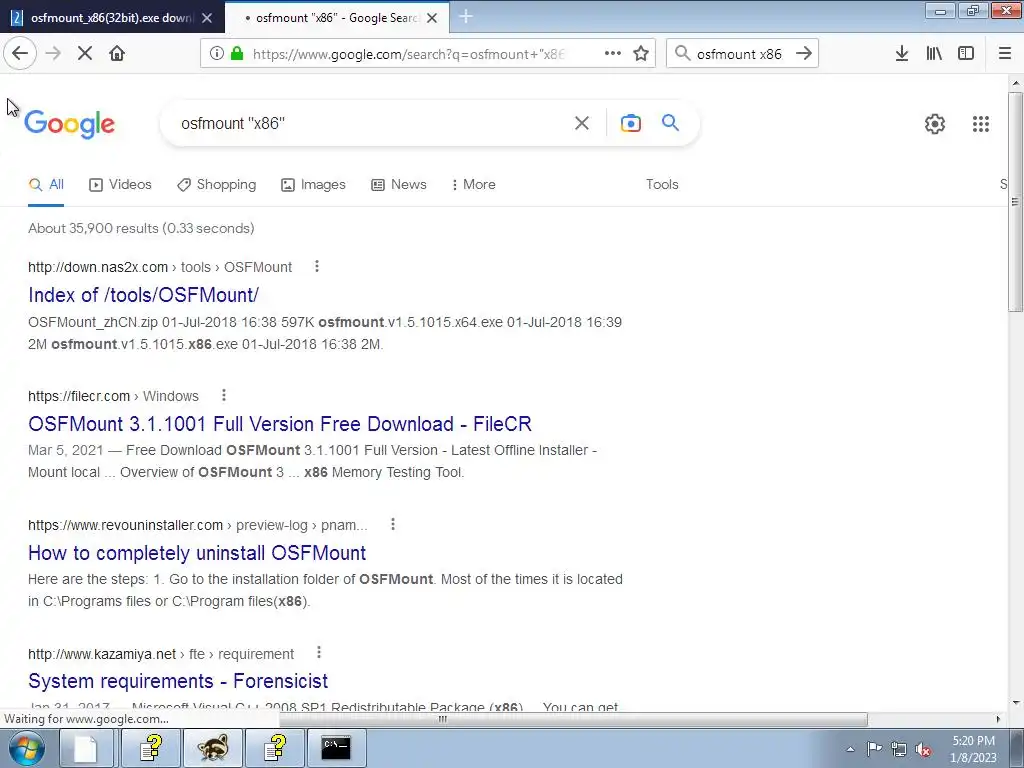Click the grayed forward navigation arrow

53,54
